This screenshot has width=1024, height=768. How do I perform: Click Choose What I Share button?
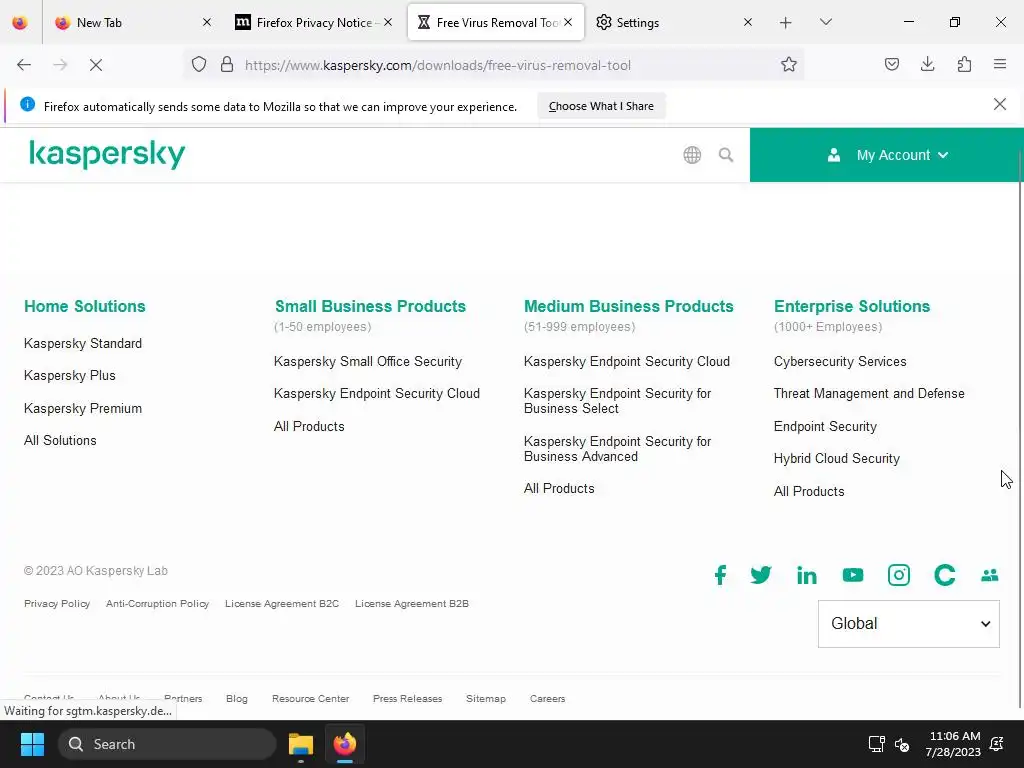pyautogui.click(x=601, y=106)
